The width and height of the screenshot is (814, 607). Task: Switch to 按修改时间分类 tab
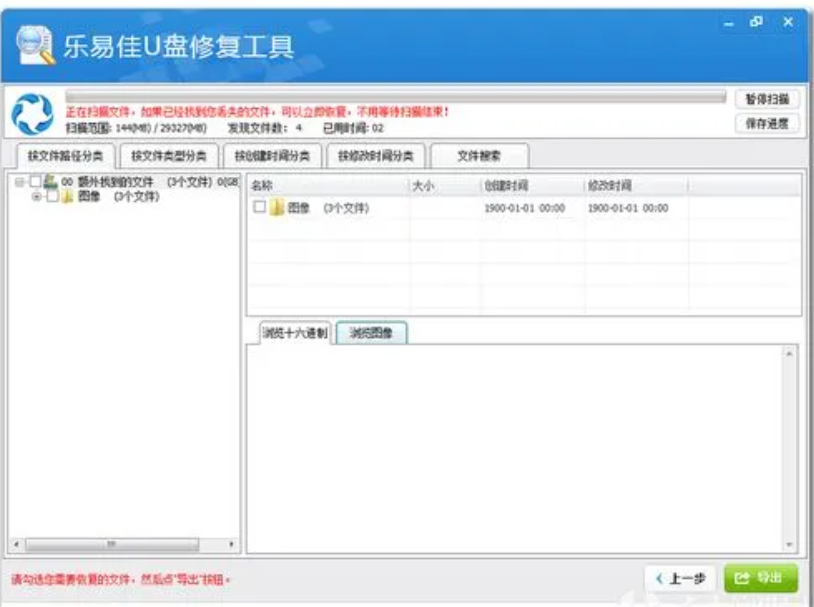[376, 155]
